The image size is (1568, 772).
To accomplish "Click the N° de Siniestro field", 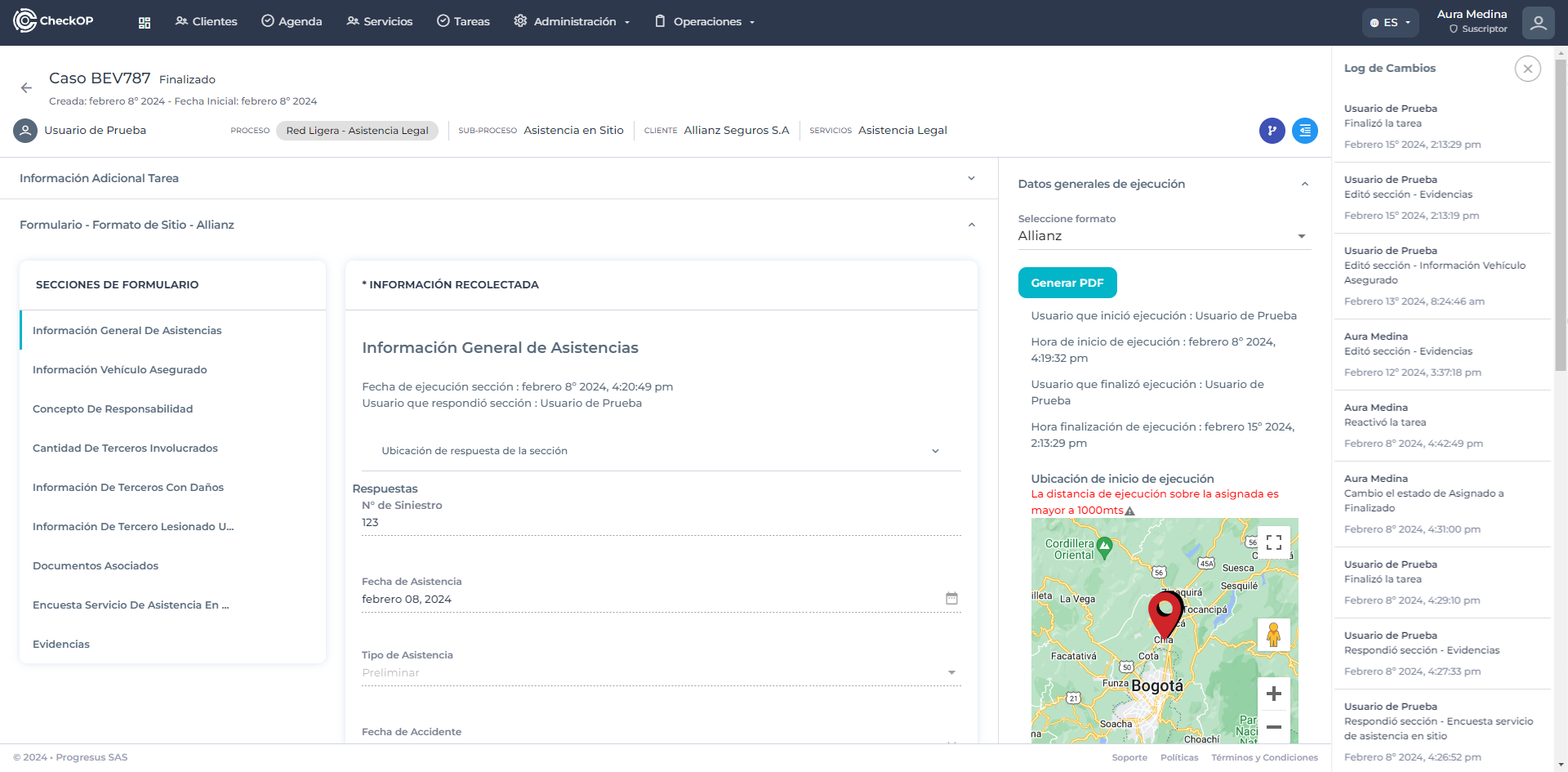I will point(661,522).
